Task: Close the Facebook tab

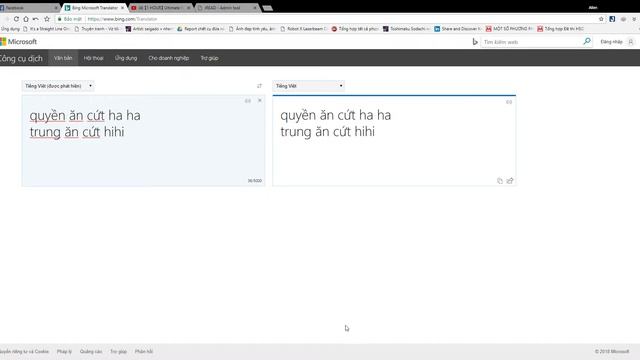Action: pos(56,8)
